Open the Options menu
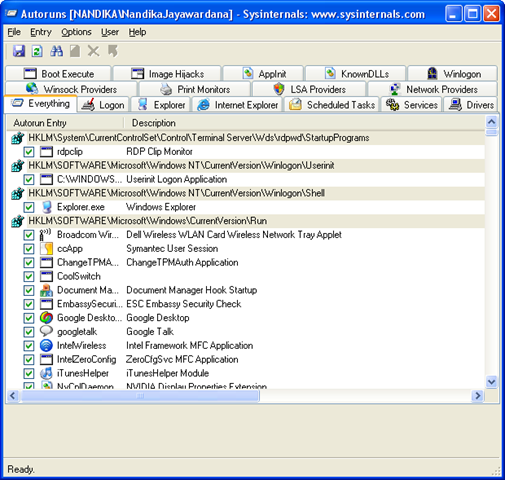This screenshot has height=480, width=505. (x=76, y=32)
